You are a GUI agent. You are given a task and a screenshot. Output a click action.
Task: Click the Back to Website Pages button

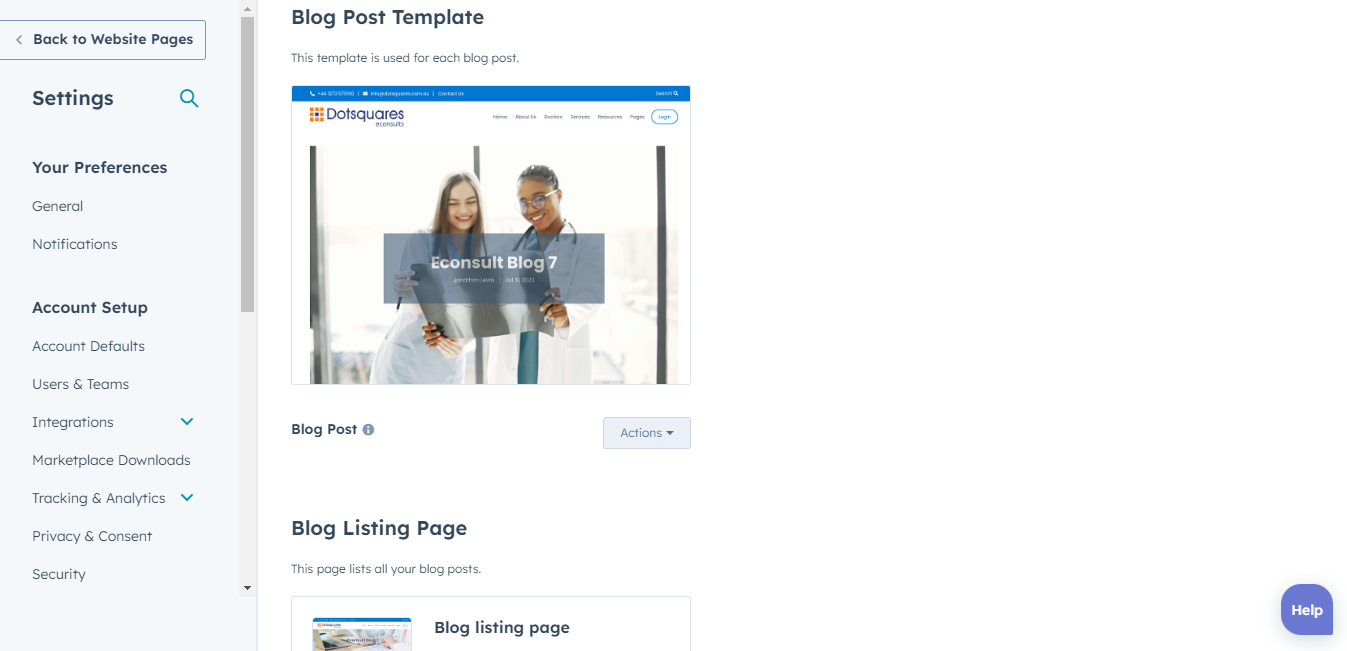pyautogui.click(x=103, y=40)
